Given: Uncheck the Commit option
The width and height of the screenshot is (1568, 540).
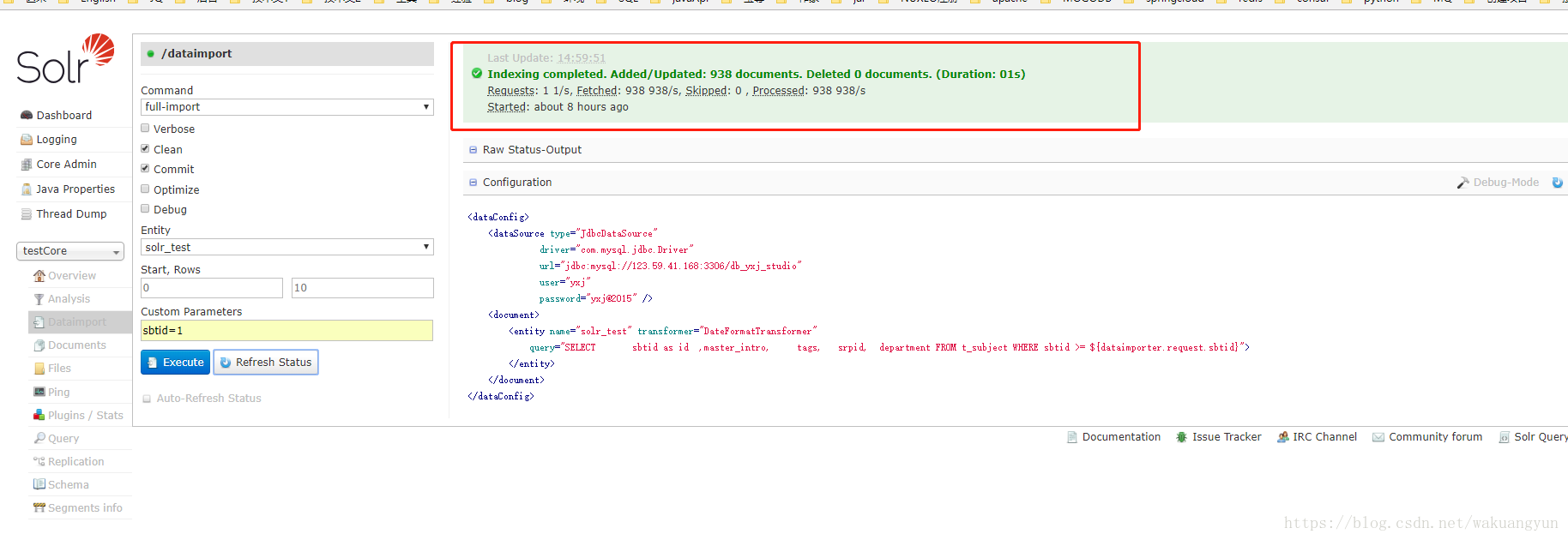Looking at the screenshot, I should click(x=145, y=169).
